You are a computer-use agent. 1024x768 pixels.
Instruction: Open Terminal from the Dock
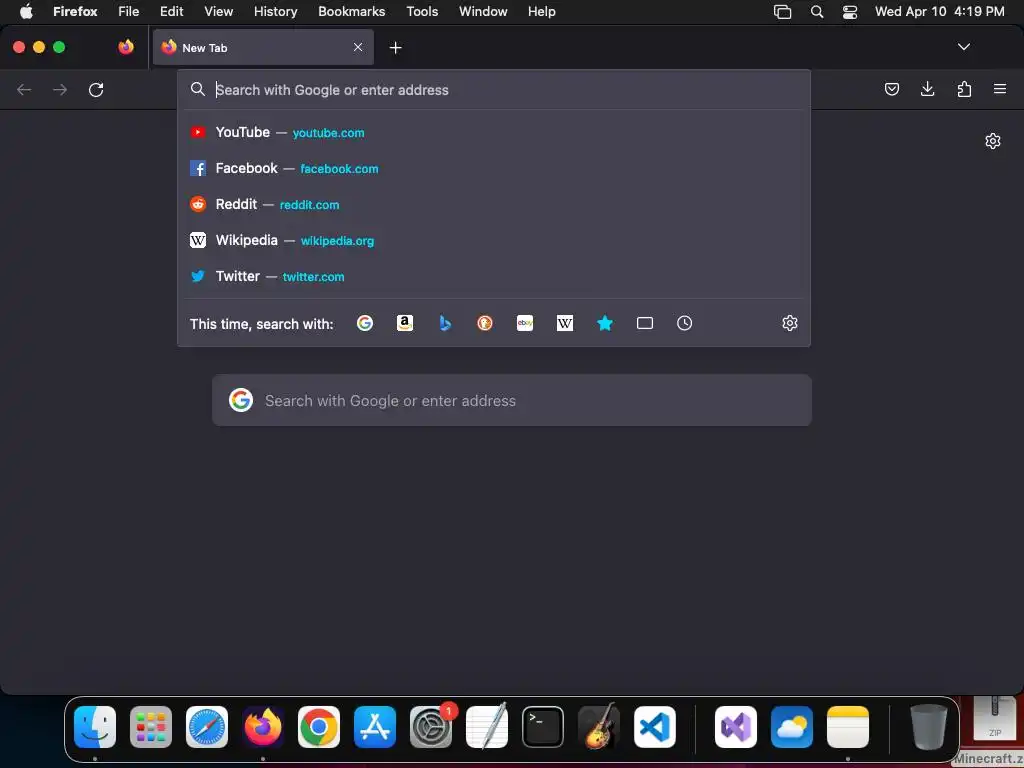tap(543, 727)
